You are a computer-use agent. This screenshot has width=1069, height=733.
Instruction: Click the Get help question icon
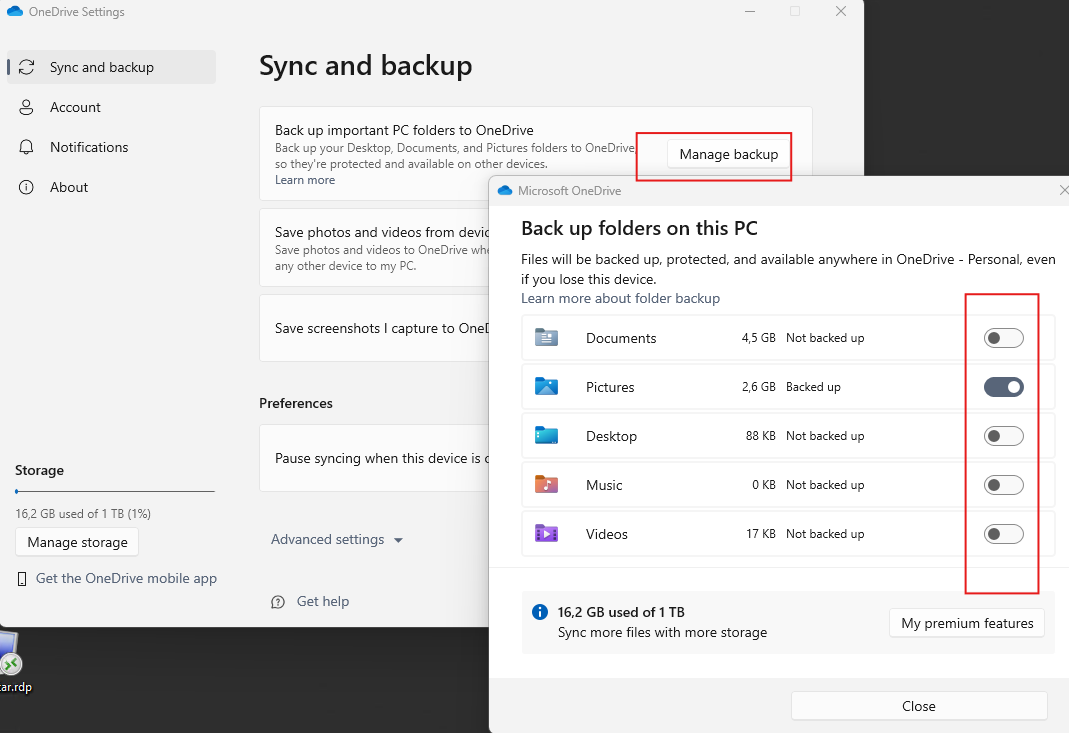[278, 601]
